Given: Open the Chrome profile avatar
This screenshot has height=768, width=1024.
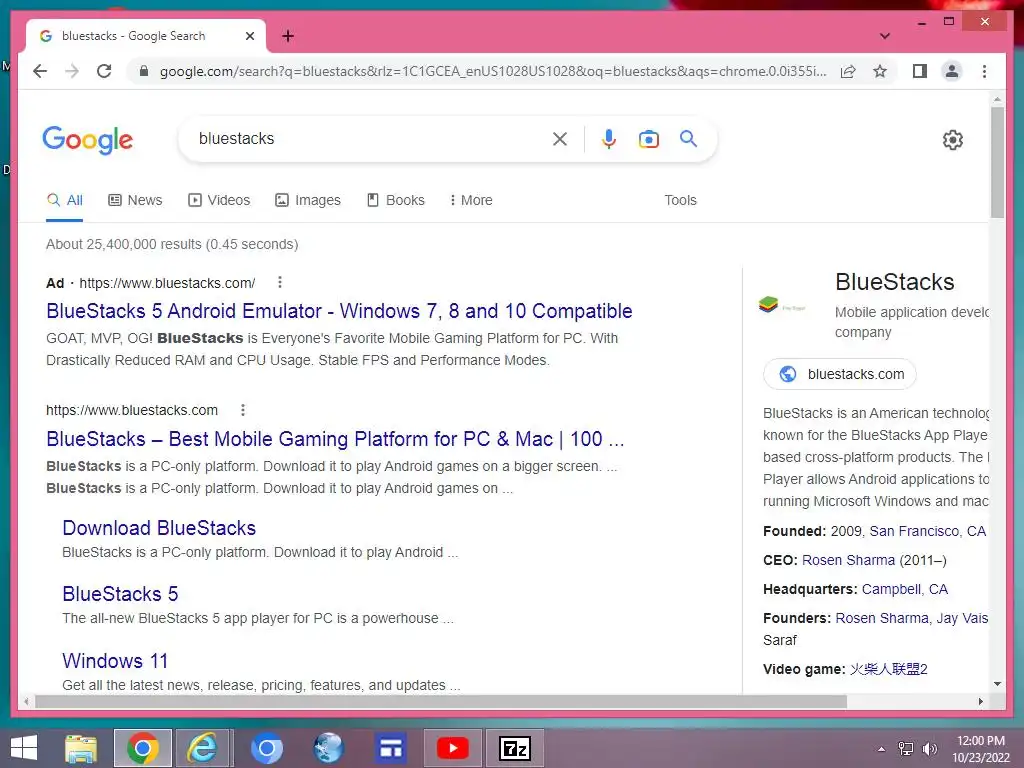Looking at the screenshot, I should coord(952,71).
